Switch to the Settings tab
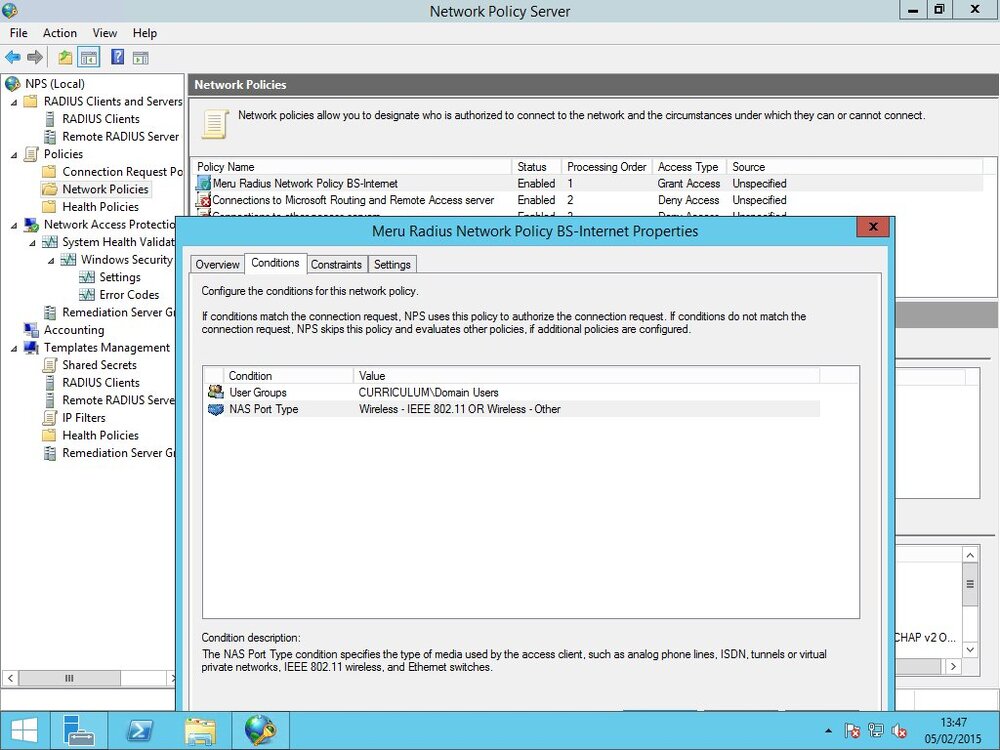Screen dimensions: 1000x750 [392, 264]
